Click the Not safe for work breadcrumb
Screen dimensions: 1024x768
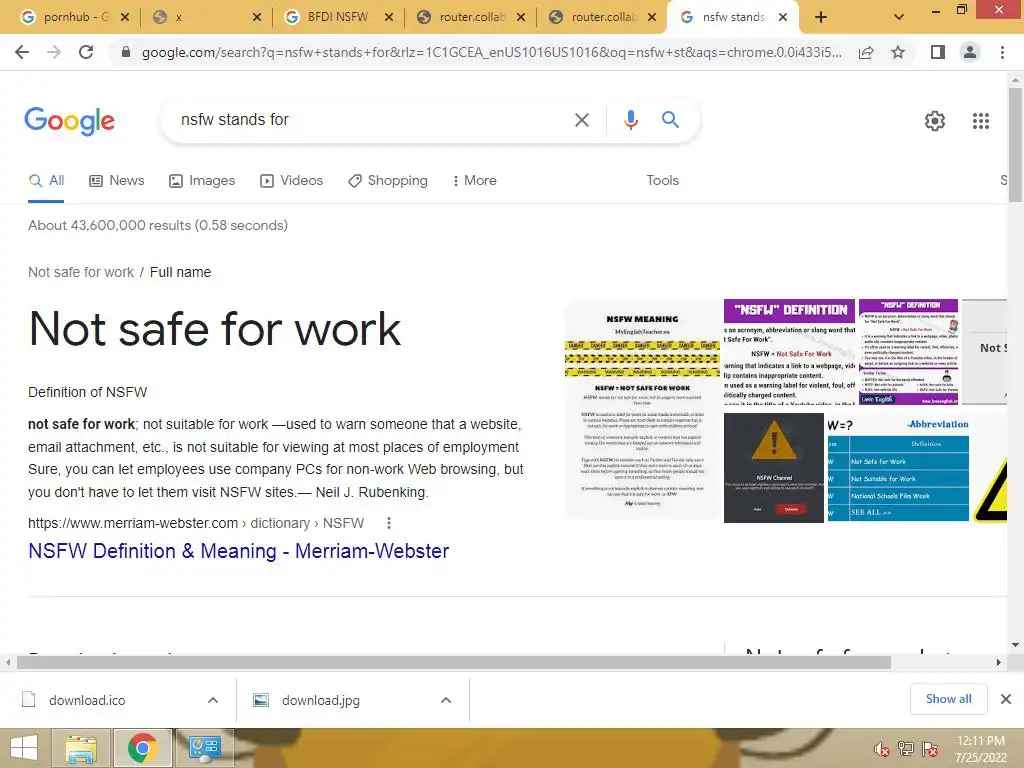pos(81,272)
